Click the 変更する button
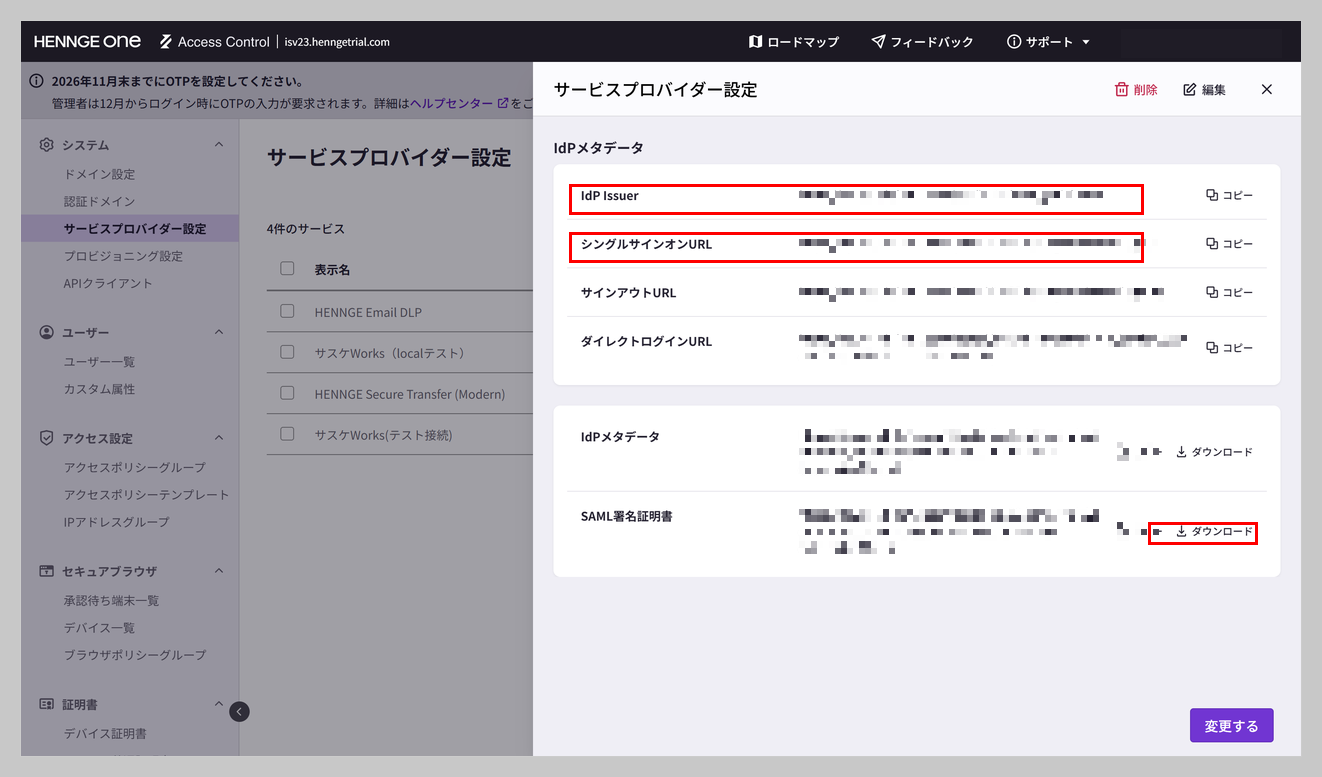This screenshot has width=1322, height=777. point(1231,726)
